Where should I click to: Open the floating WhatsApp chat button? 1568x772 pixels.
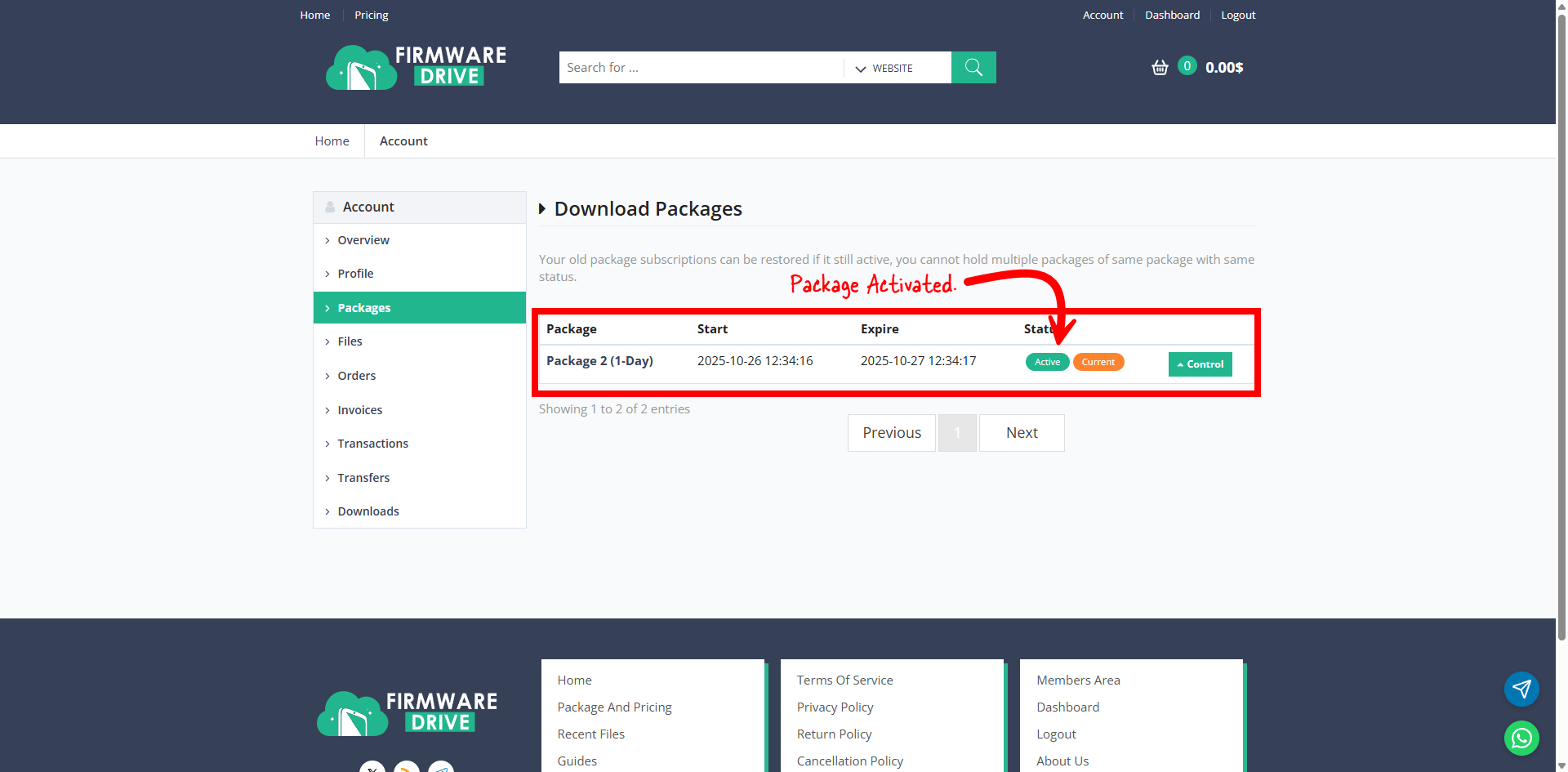pyautogui.click(x=1521, y=738)
